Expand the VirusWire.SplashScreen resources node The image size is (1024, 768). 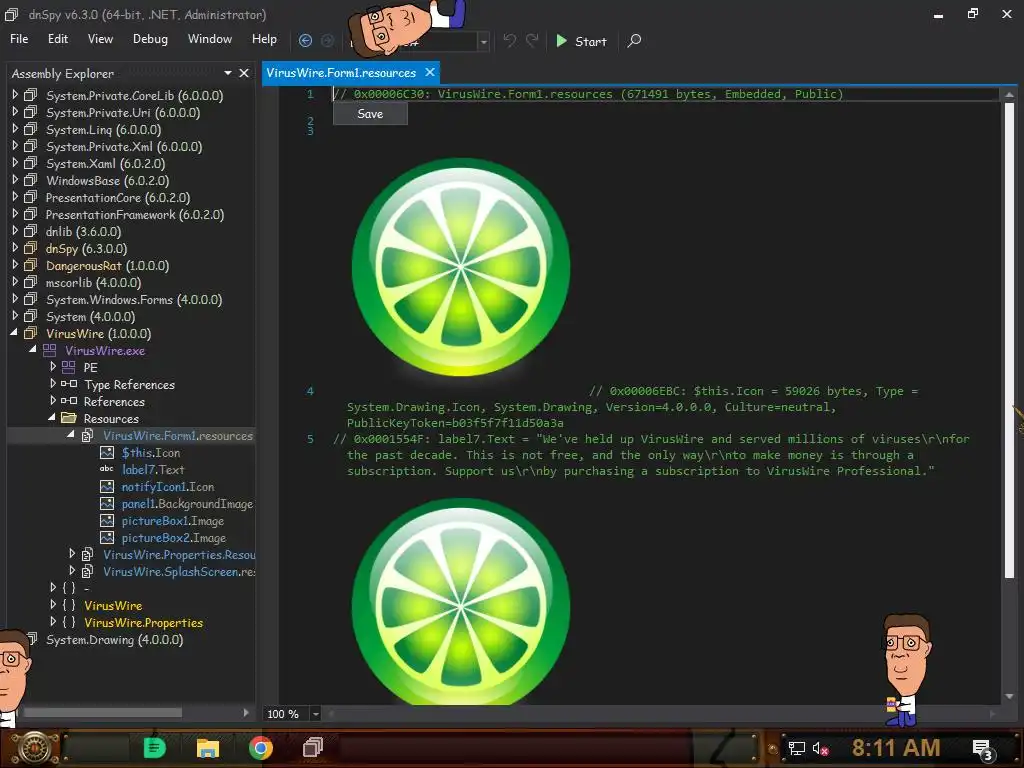[72, 570]
